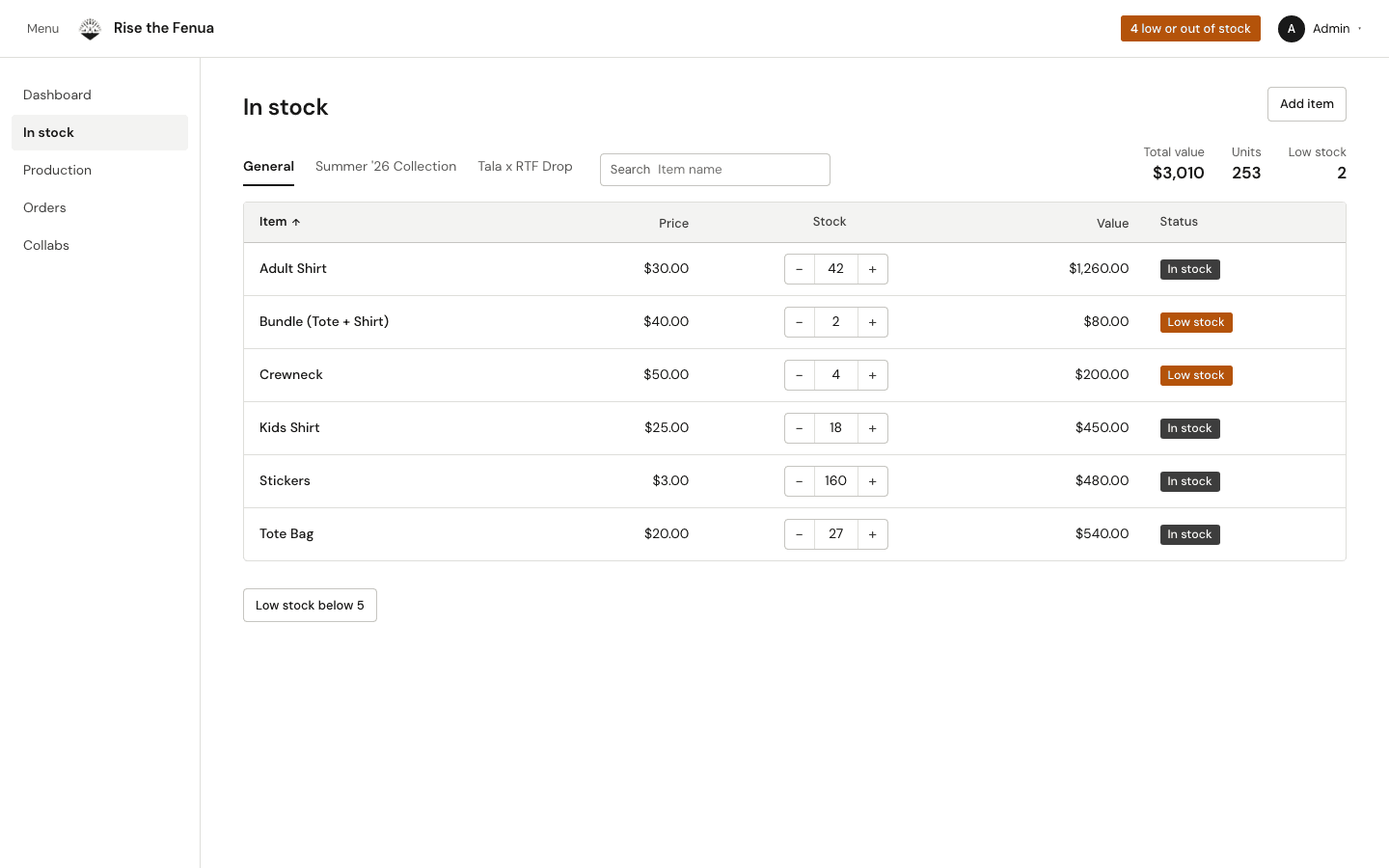This screenshot has width=1389, height=868.
Task: Click the Status column header
Action: click(1179, 222)
